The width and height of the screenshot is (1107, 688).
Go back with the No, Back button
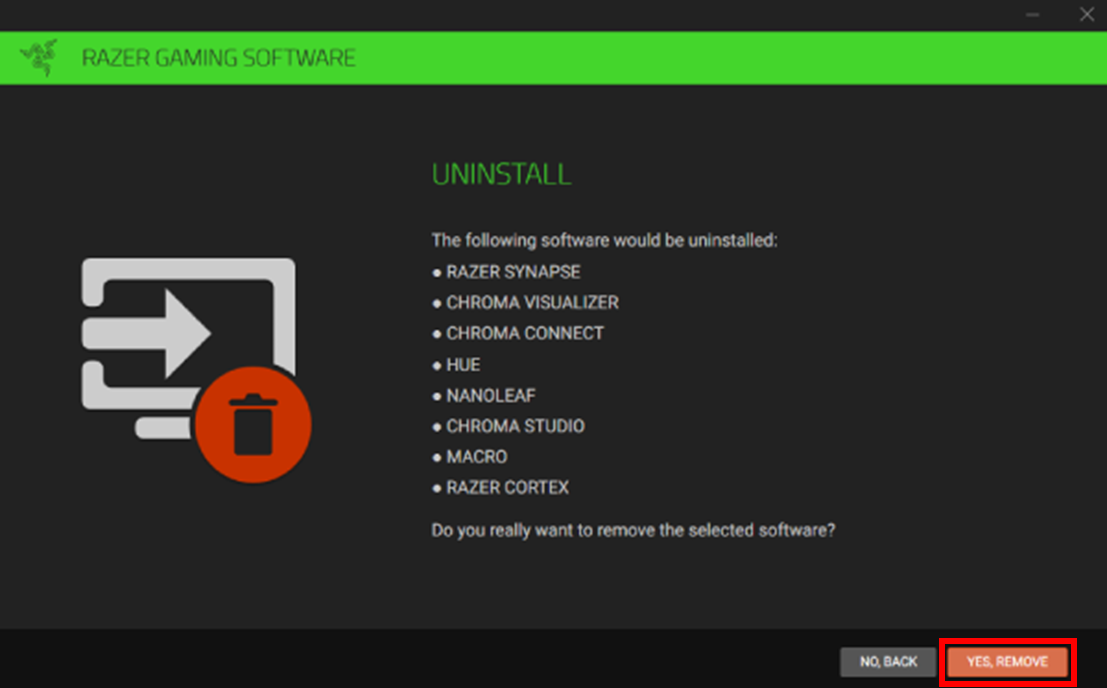(x=888, y=662)
